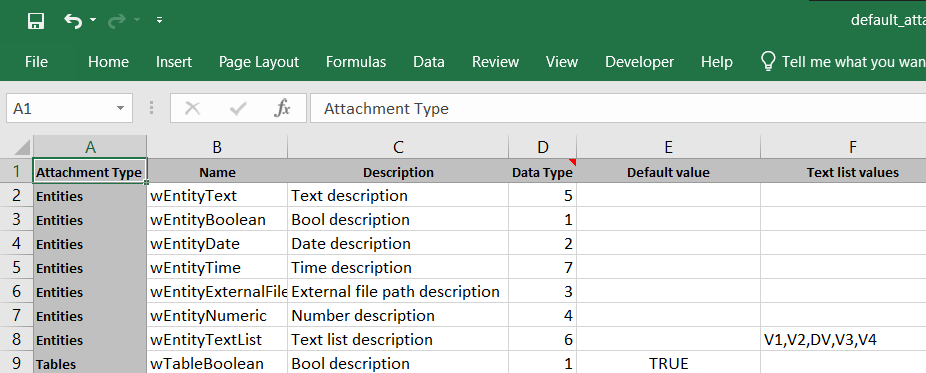
Task: Open Customize Quick Access Toolbar dropdown
Action: tap(159, 21)
